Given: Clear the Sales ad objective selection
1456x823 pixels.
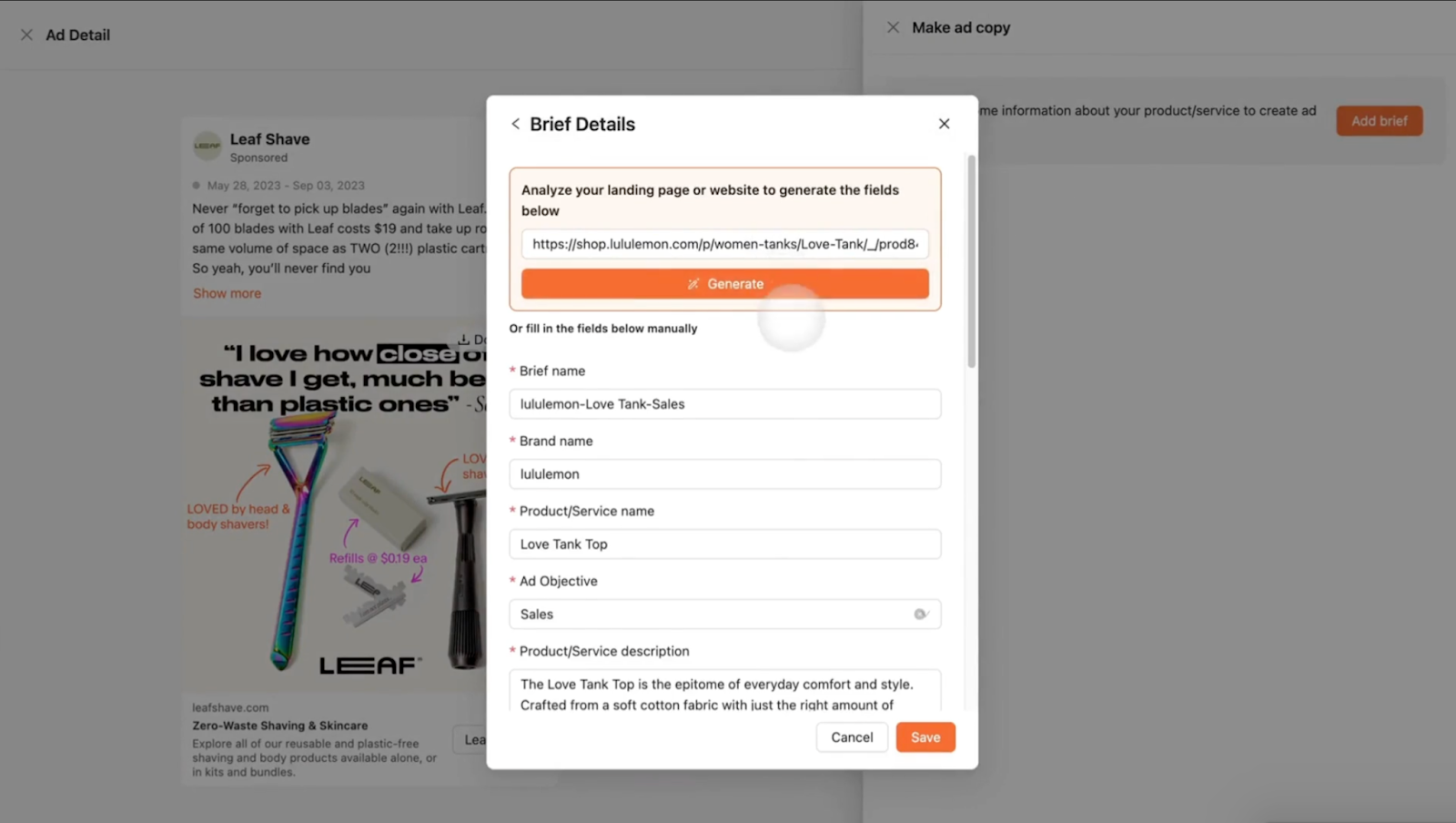Looking at the screenshot, I should pos(921,615).
